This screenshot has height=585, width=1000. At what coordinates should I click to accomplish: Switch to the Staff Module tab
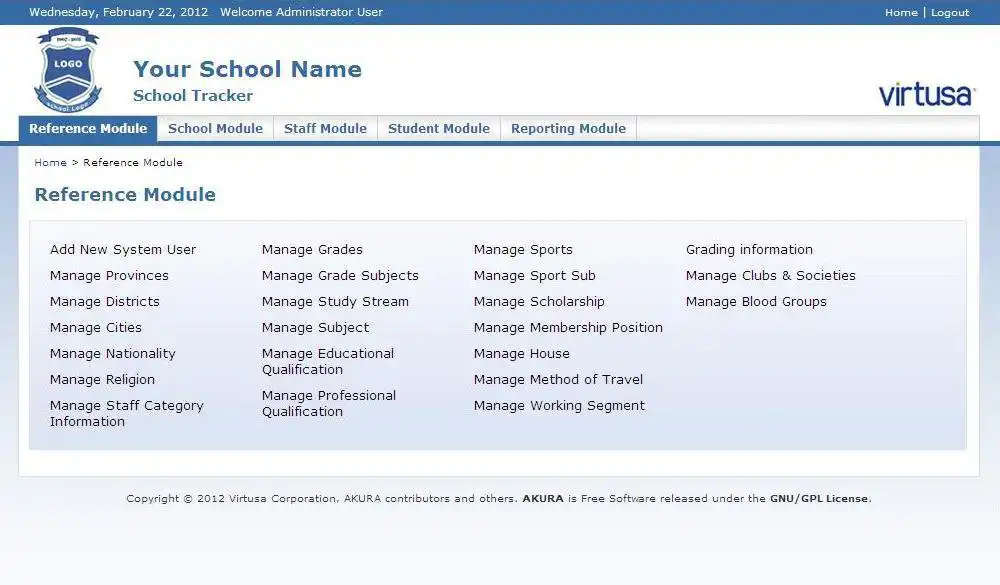pos(325,128)
